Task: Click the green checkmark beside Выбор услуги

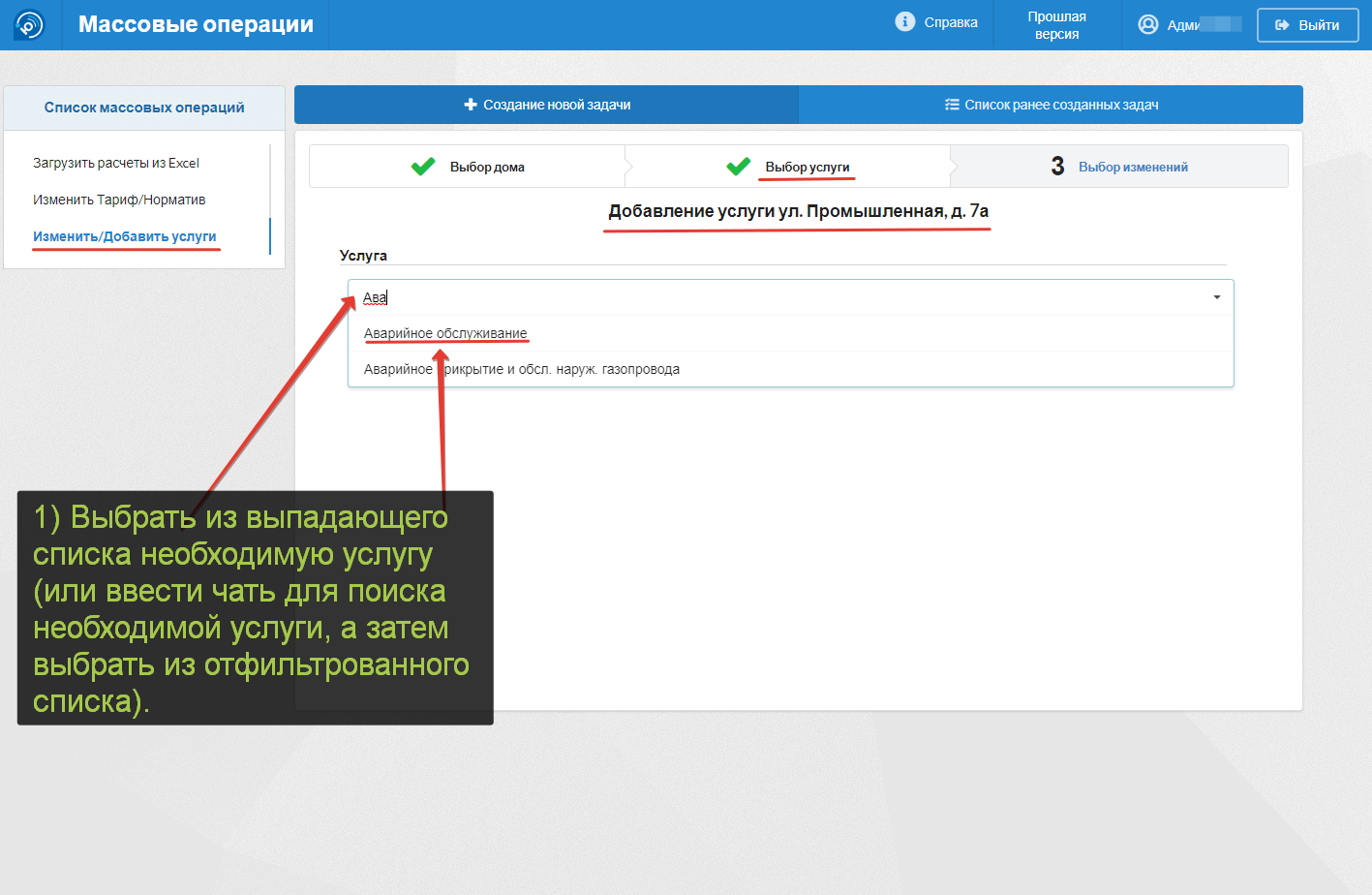Action: [738, 167]
